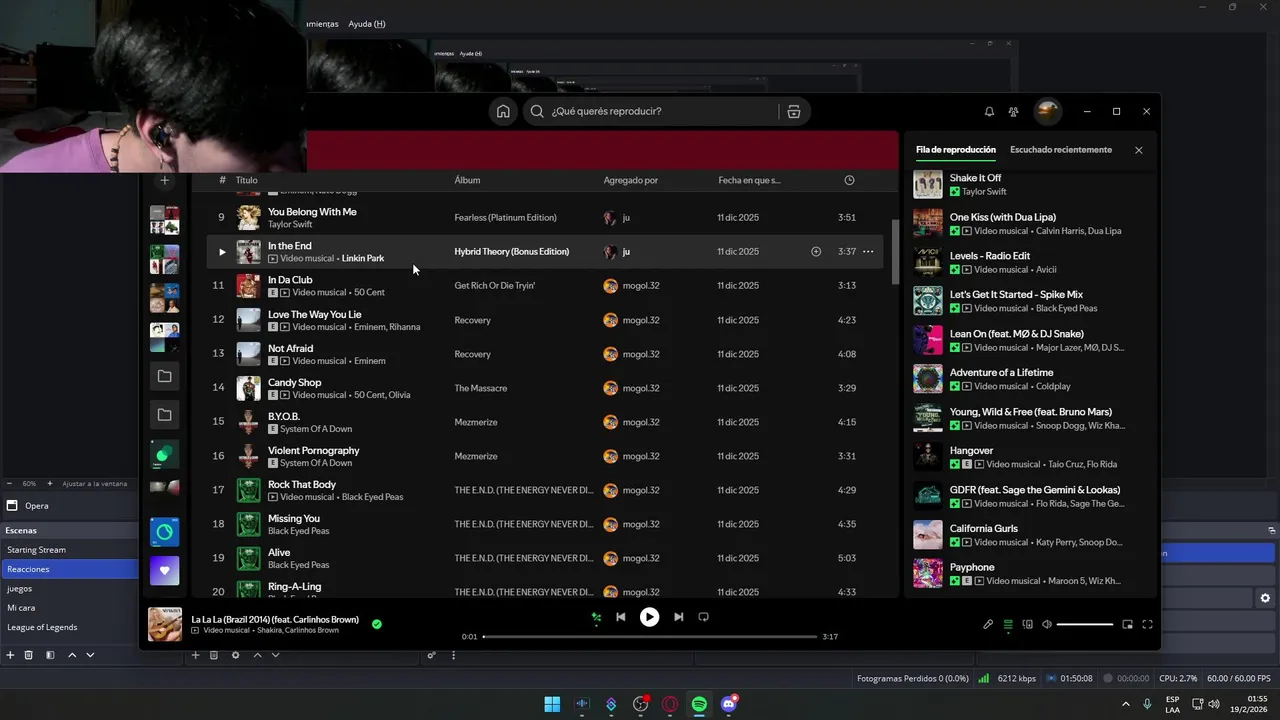Open the Mezmerize album for B.Y.O.B.
Viewport: 1280px width, 720px height.
pyautogui.click(x=476, y=422)
